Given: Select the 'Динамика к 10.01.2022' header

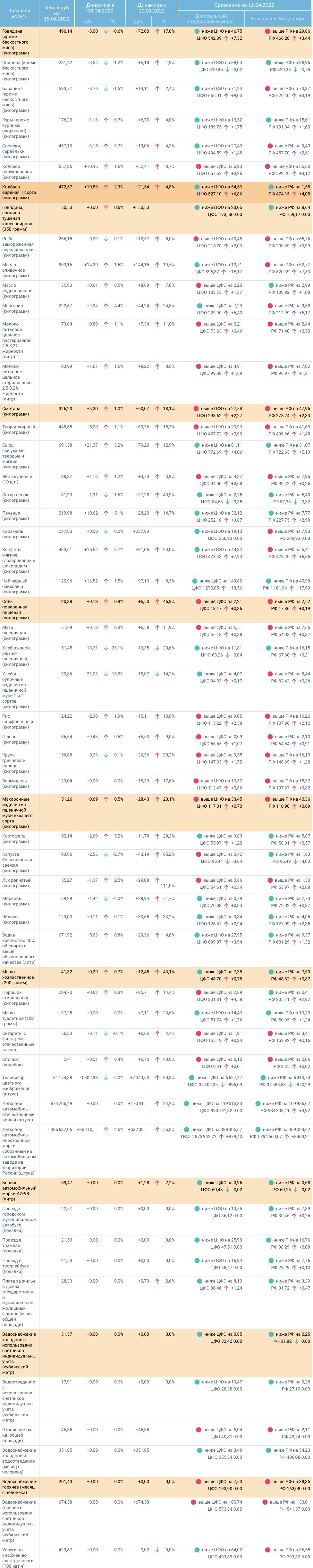Looking at the screenshot, I should point(151,8).
